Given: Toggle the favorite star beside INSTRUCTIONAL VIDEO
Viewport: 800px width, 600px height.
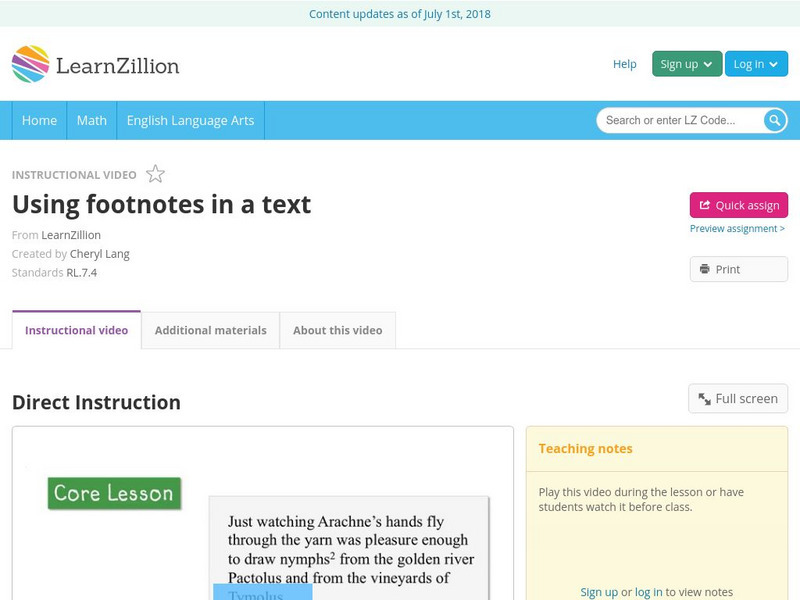Looking at the screenshot, I should click(155, 173).
